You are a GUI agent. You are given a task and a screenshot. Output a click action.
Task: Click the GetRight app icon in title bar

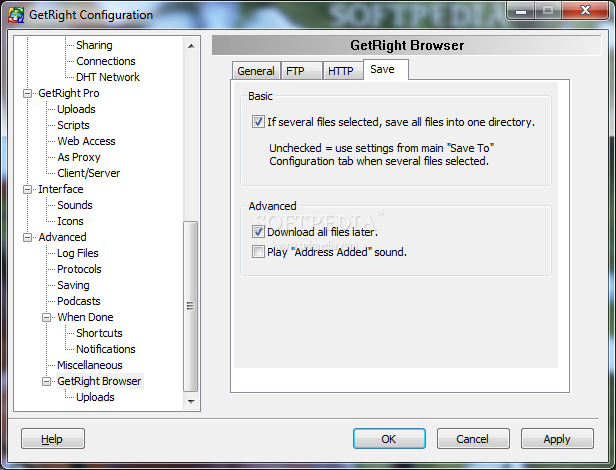pos(16,15)
